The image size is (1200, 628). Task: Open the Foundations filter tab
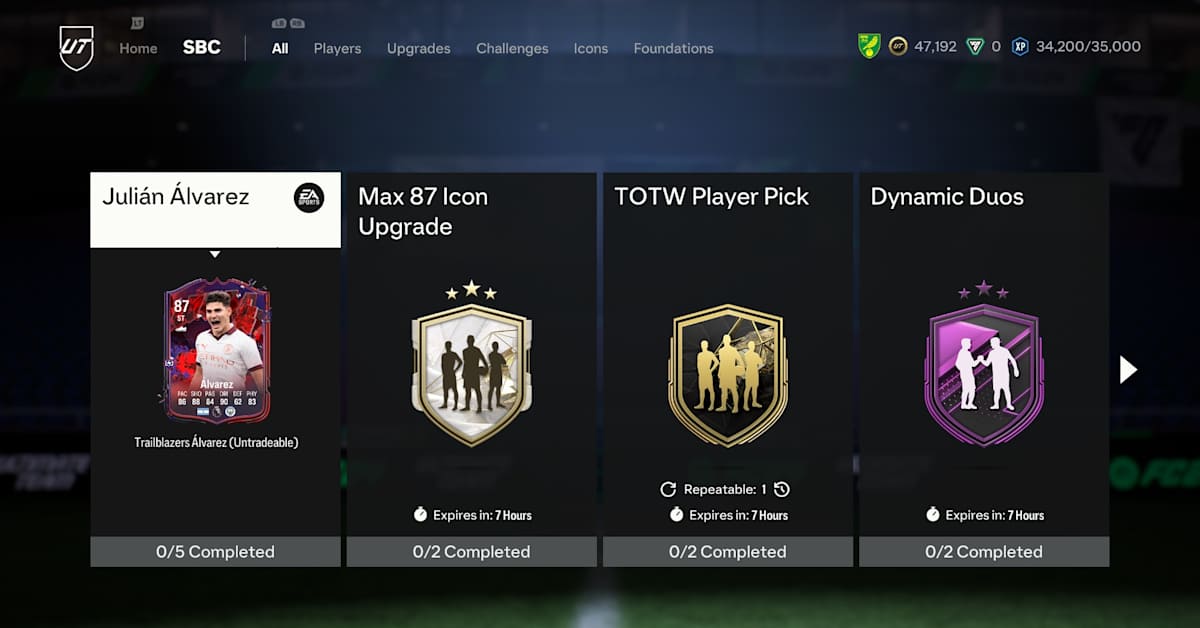(673, 48)
